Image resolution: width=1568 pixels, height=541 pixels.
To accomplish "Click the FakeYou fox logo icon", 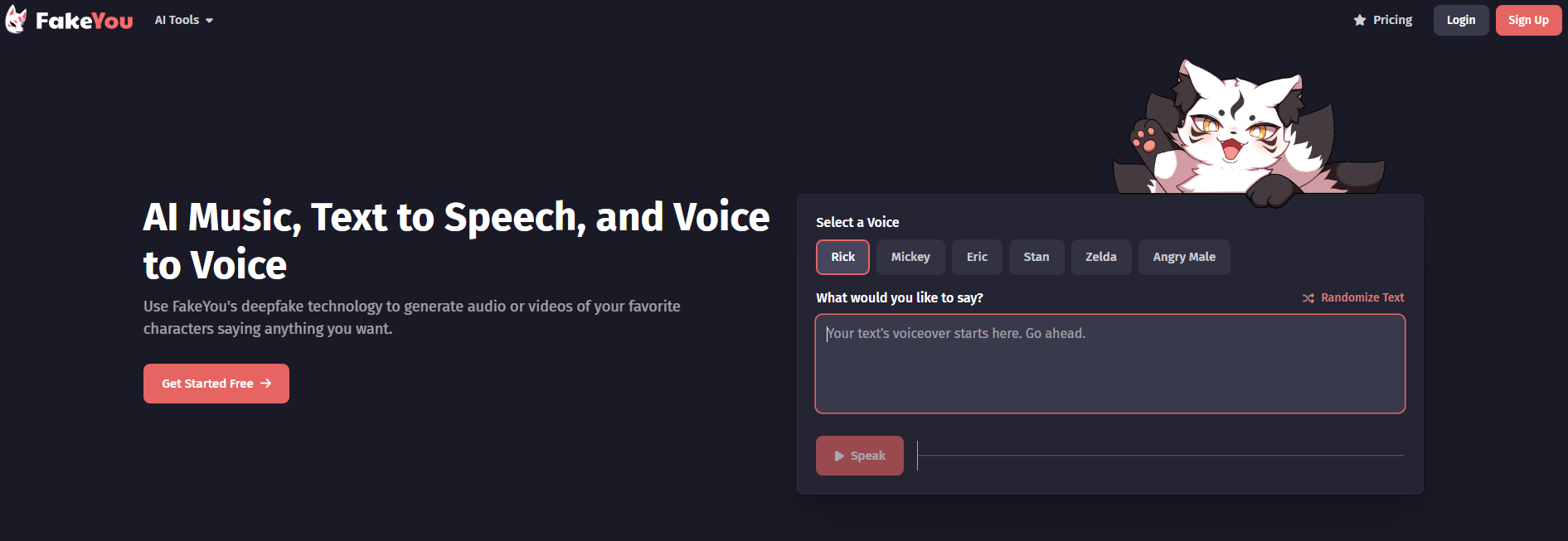I will click(x=16, y=19).
